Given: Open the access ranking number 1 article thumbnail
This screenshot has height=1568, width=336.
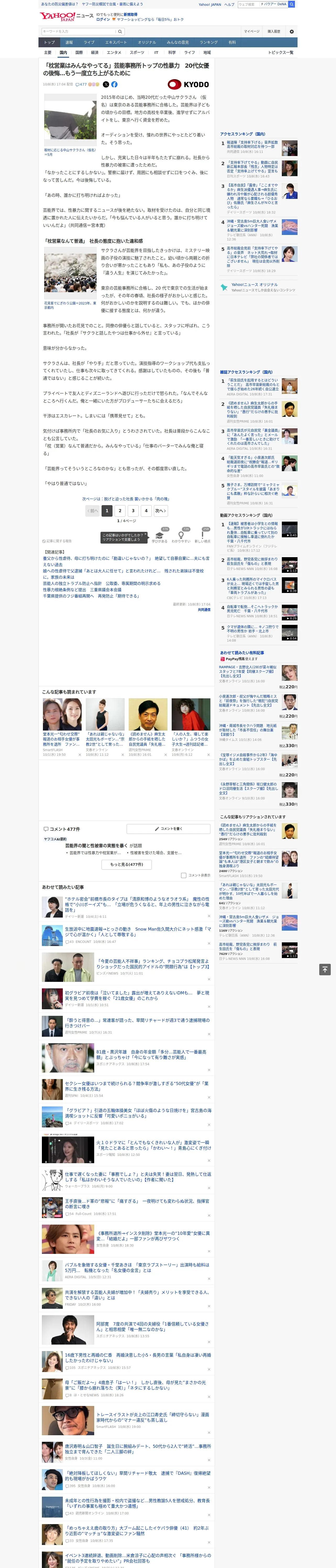Looking at the screenshot, I should click(x=290, y=148).
